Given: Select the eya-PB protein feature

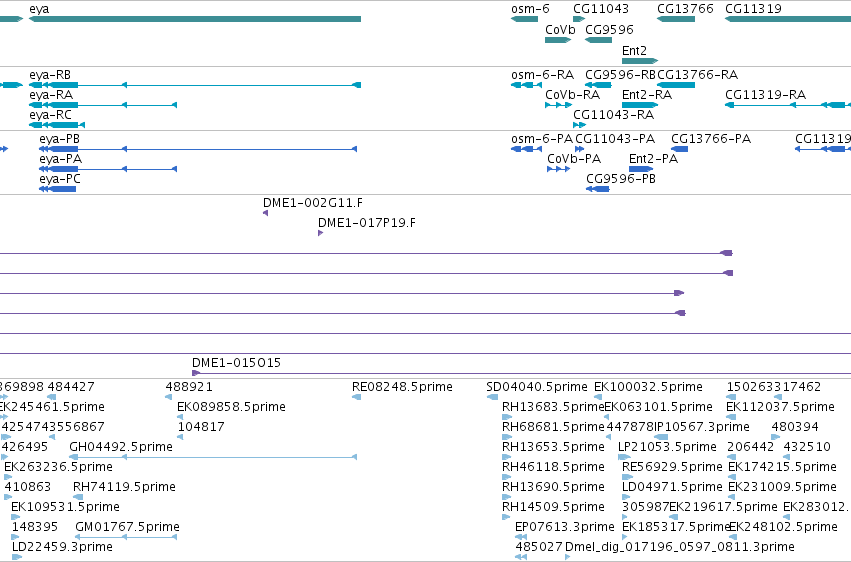Looking at the screenshot, I should pyautogui.click(x=198, y=149).
